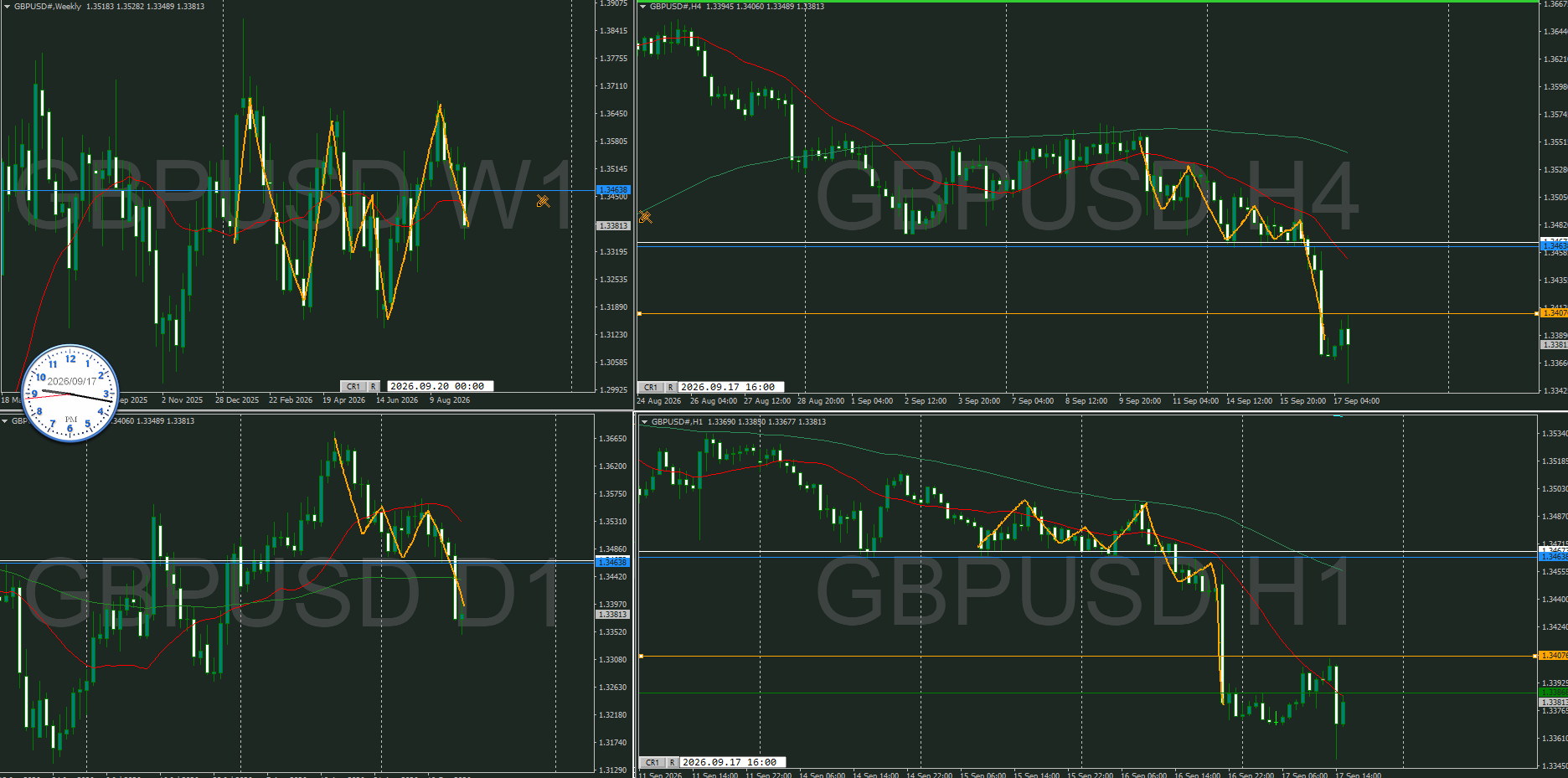This screenshot has width=1568, height=778.
Task: Click the H4 chart 2026.09.17 16:00 field
Action: 731,388
